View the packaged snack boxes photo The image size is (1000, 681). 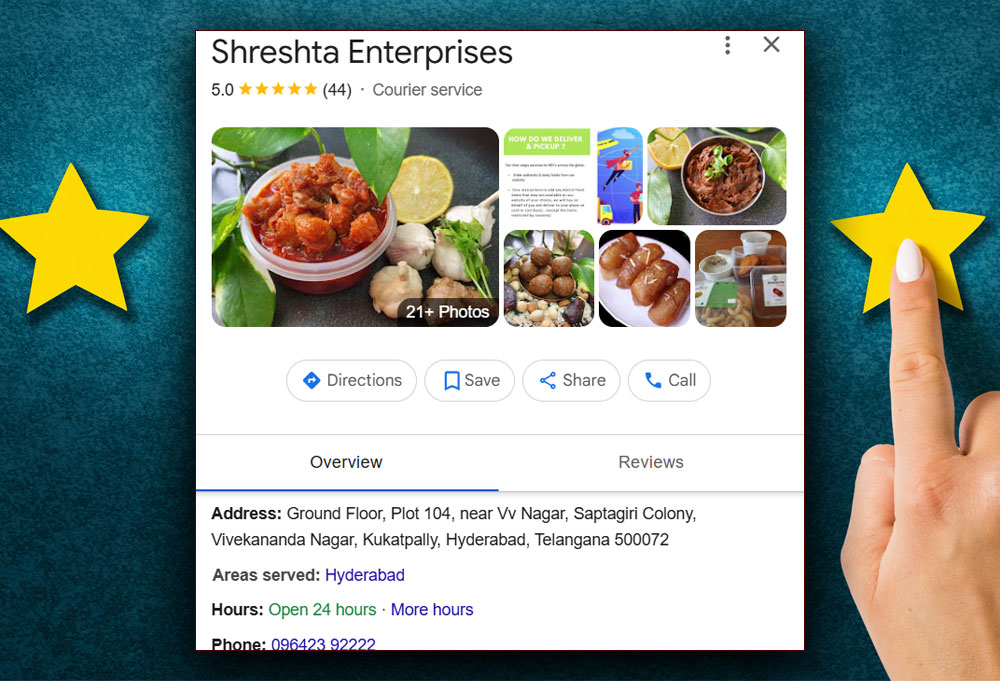pyautogui.click(x=740, y=279)
